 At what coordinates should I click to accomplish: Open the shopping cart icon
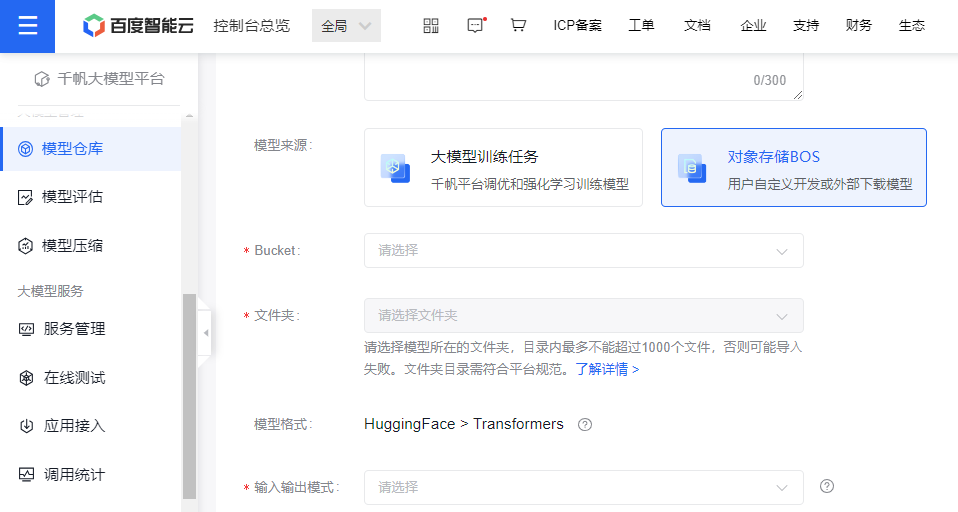[518, 26]
